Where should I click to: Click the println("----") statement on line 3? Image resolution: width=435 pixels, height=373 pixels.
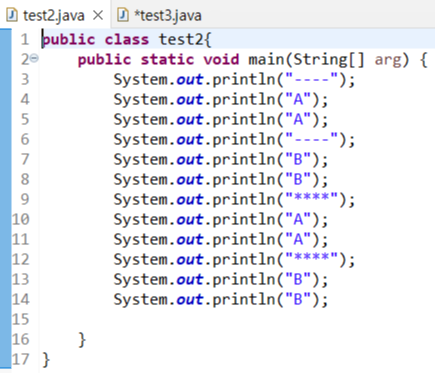click(x=234, y=80)
